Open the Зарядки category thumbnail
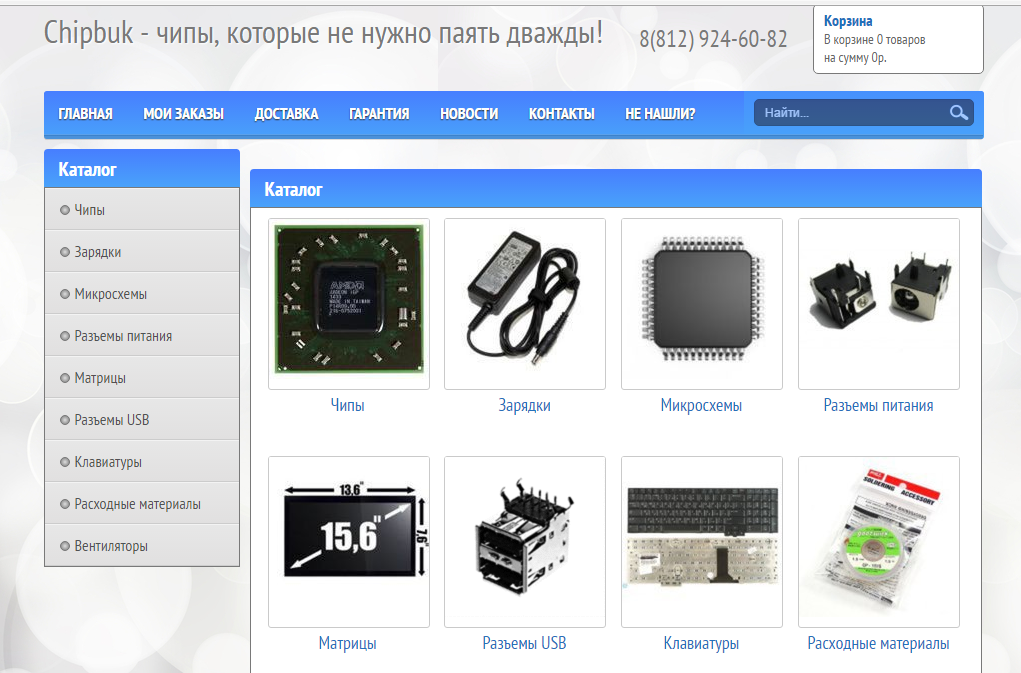This screenshot has width=1021, height=673. point(524,302)
